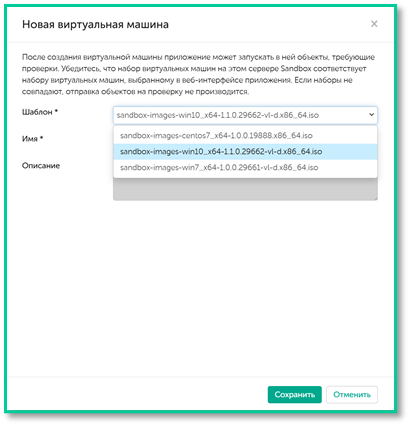Click the Имя field label
Screen dimensions: 410x426
point(30,139)
